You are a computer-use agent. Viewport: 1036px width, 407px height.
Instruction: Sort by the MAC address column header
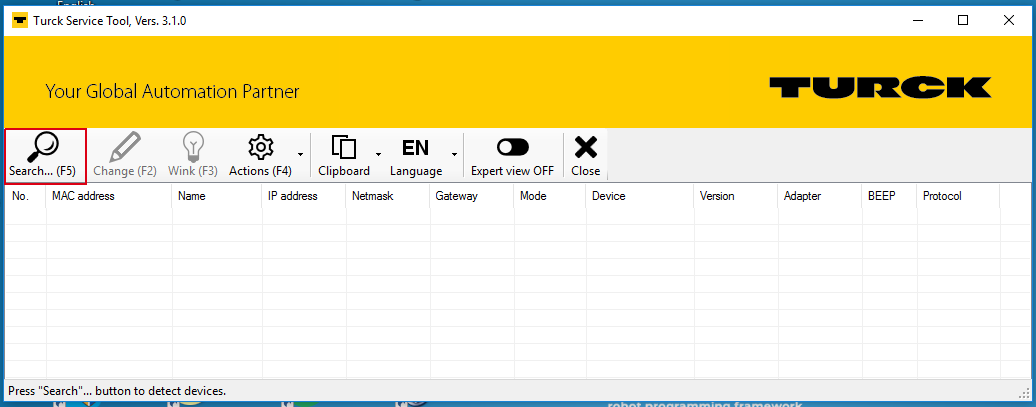click(109, 196)
